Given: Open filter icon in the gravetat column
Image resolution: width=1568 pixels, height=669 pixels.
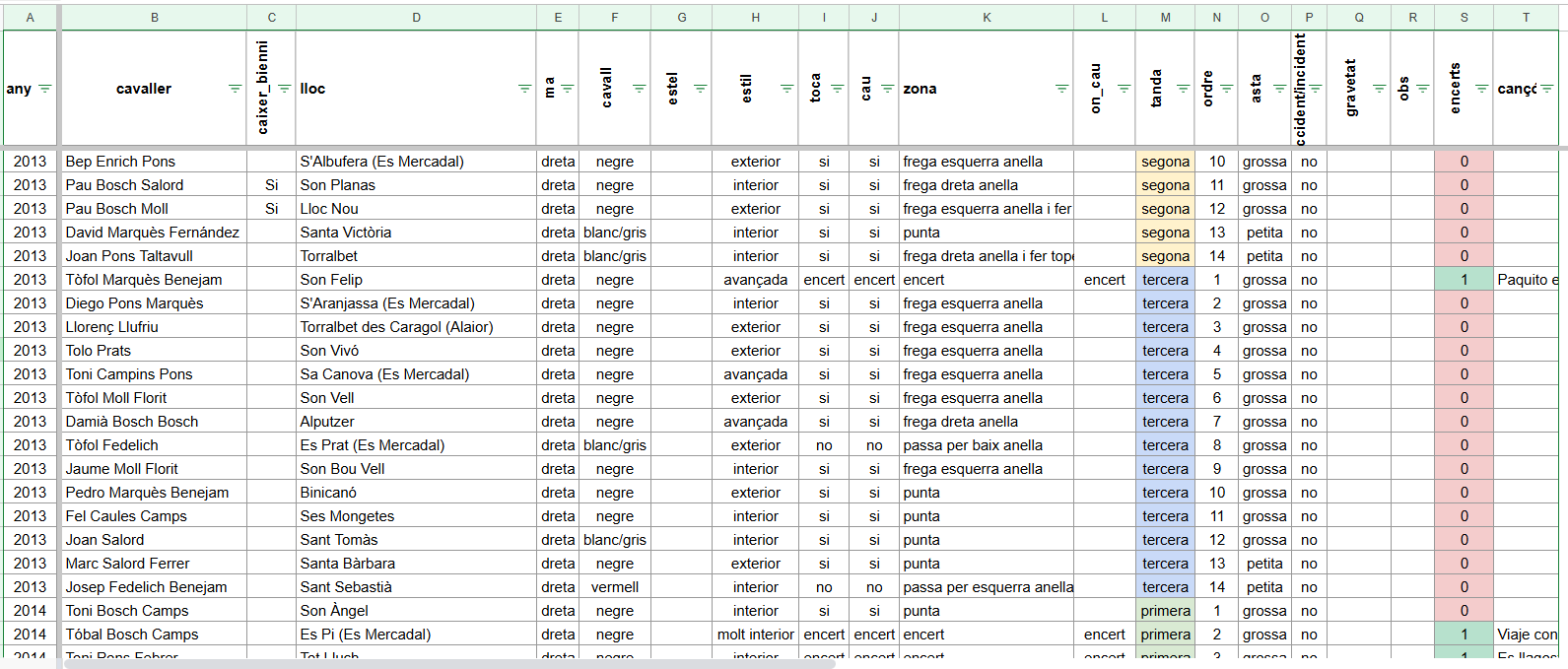Looking at the screenshot, I should (1379, 89).
